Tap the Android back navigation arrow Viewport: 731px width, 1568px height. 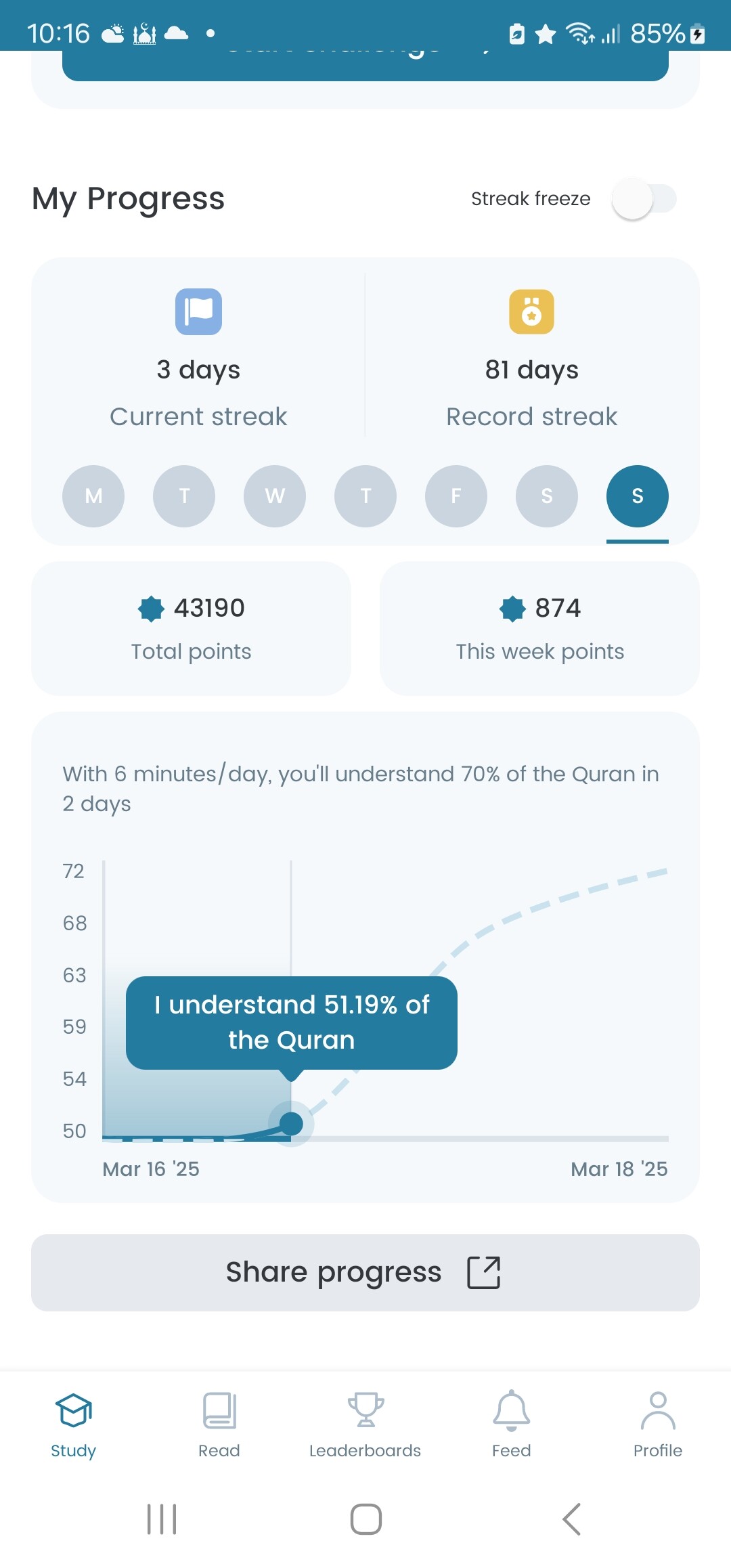(x=572, y=1519)
